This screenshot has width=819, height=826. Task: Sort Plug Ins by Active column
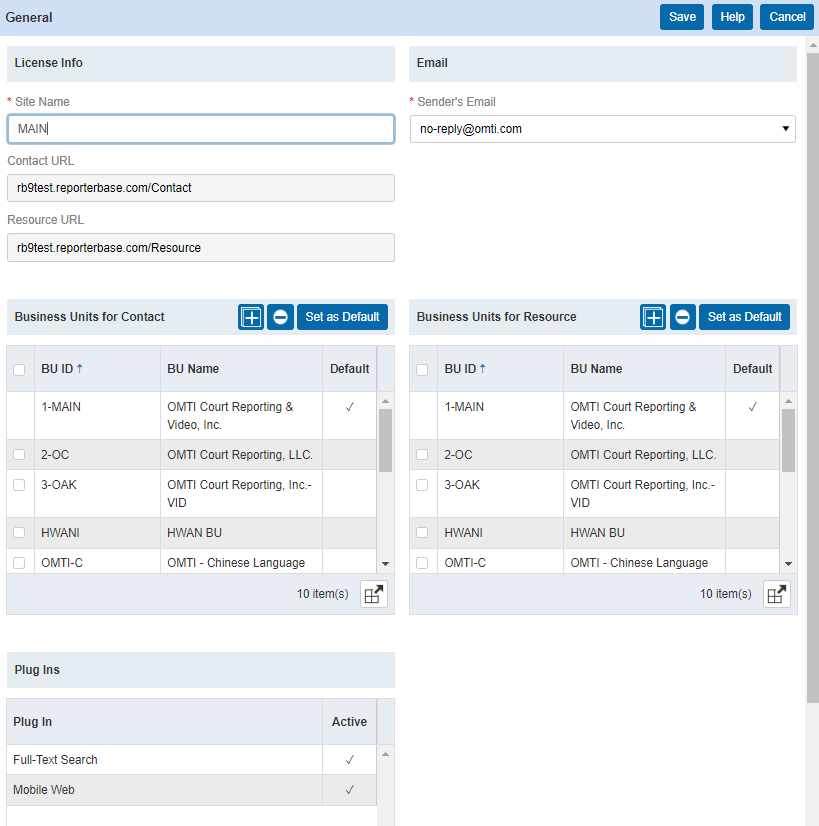349,722
